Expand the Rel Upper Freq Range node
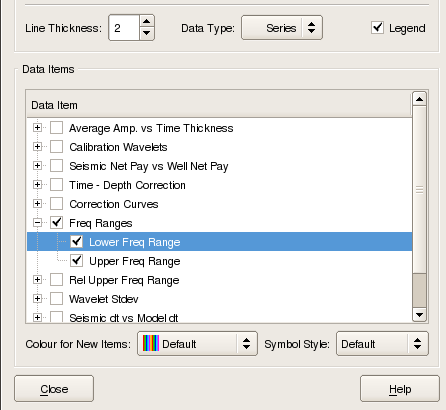 point(37,280)
